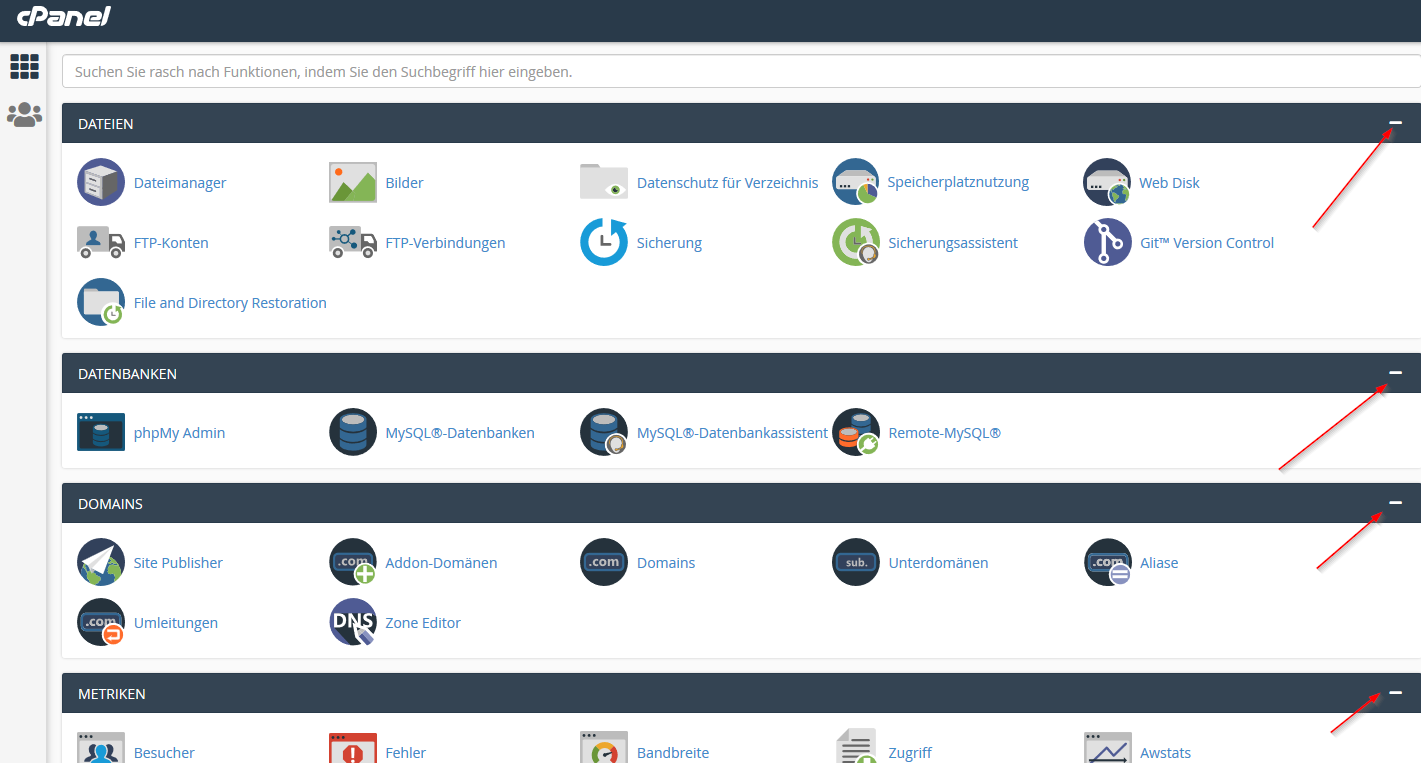1421x763 pixels.
Task: Click the FTP-Konten truck icon
Action: (101, 242)
